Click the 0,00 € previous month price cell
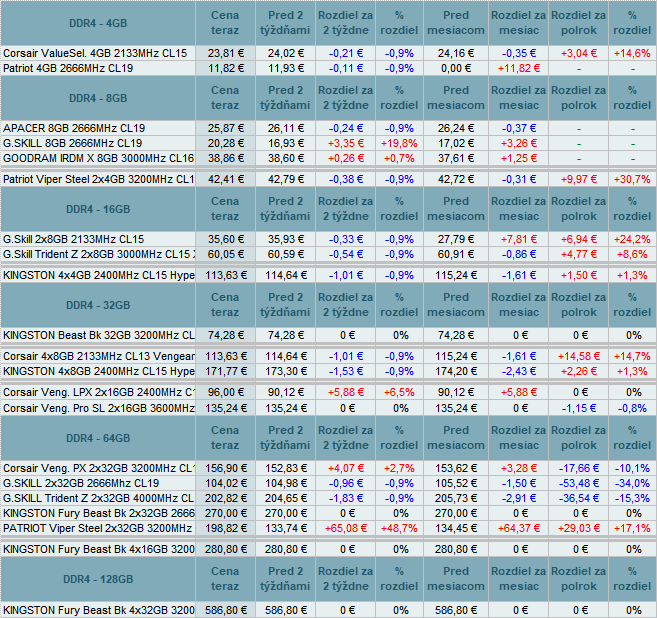The image size is (657, 618). pyautogui.click(x=456, y=68)
